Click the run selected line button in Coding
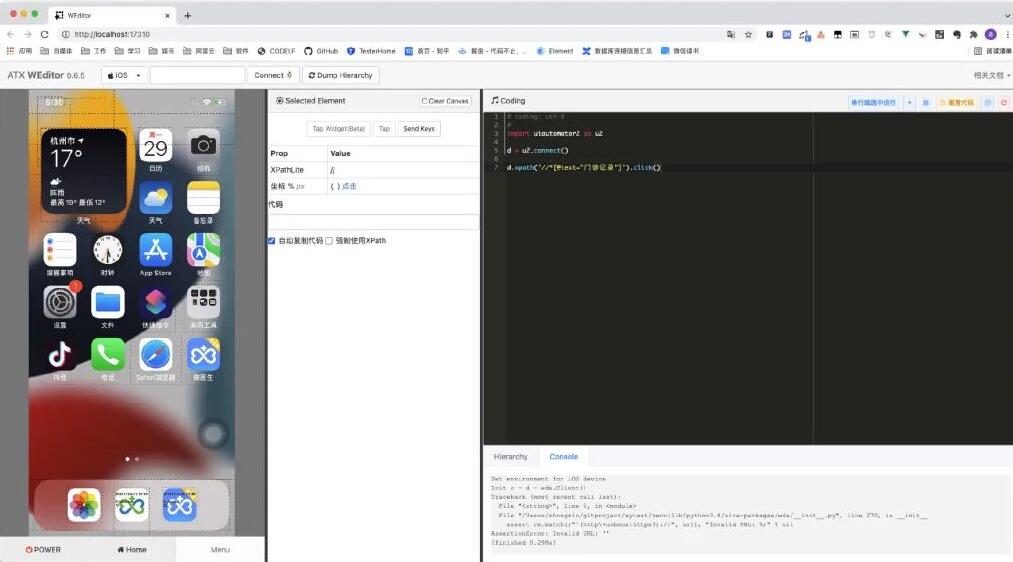Screen dimensions: 1013x562 873,103
